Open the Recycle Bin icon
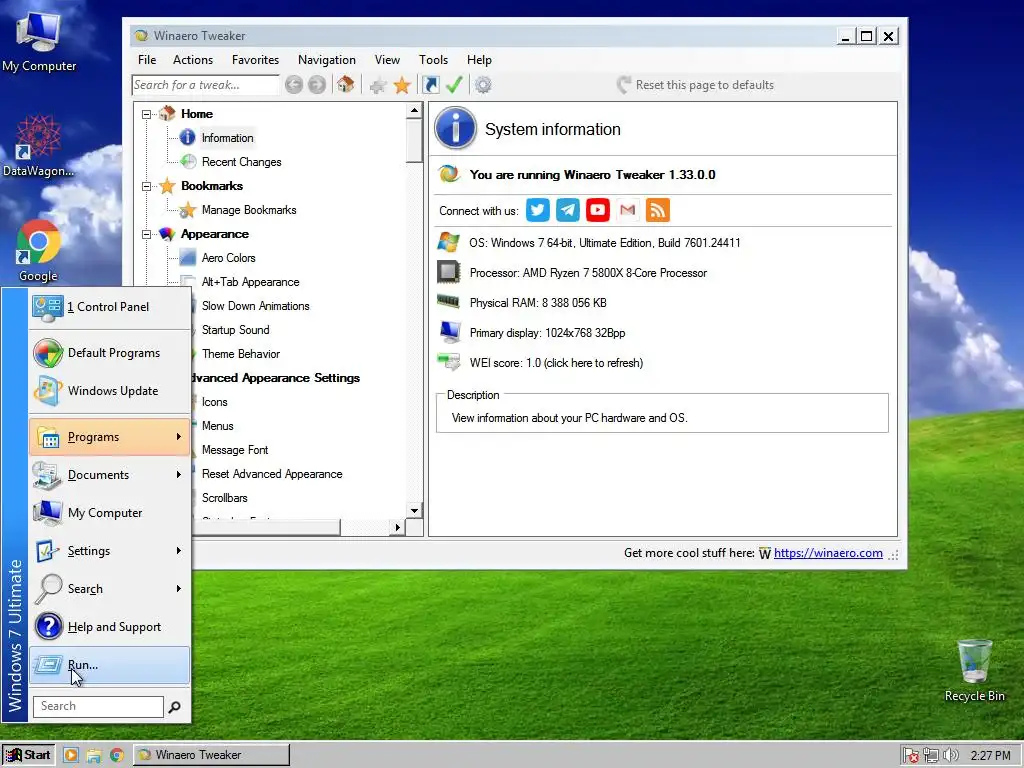The image size is (1024, 768). click(x=974, y=670)
